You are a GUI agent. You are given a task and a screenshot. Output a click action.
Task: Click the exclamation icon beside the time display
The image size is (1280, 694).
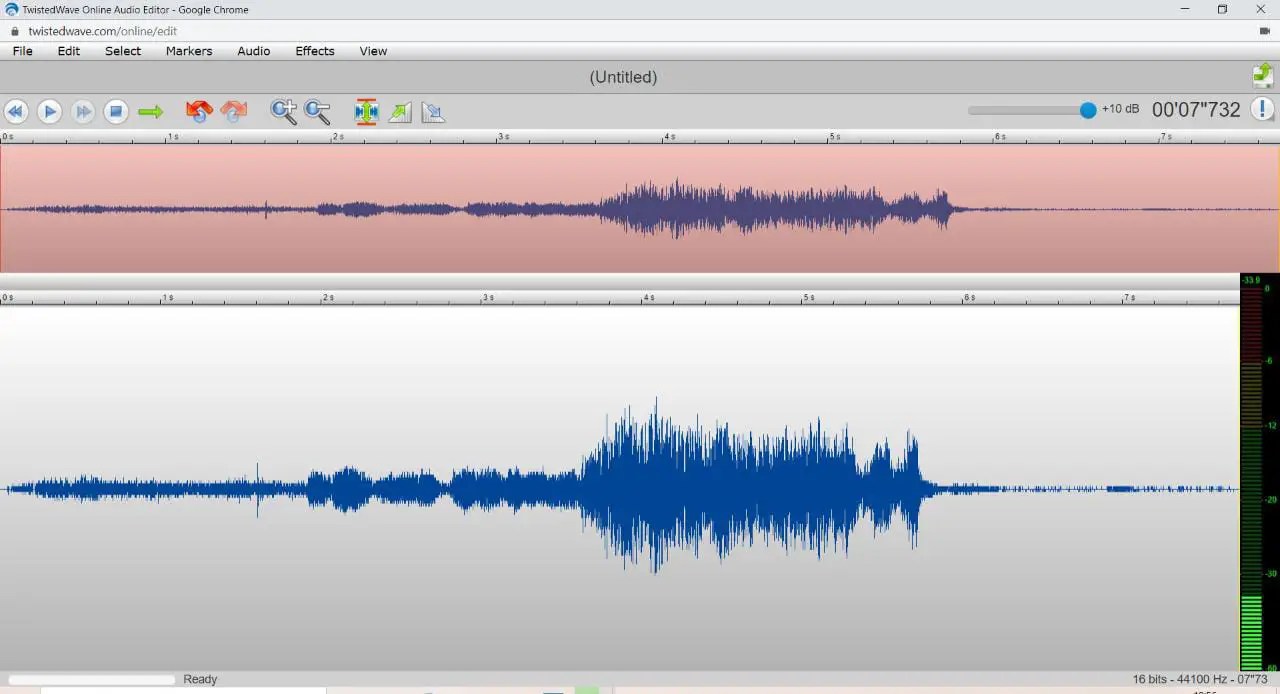tap(1262, 110)
